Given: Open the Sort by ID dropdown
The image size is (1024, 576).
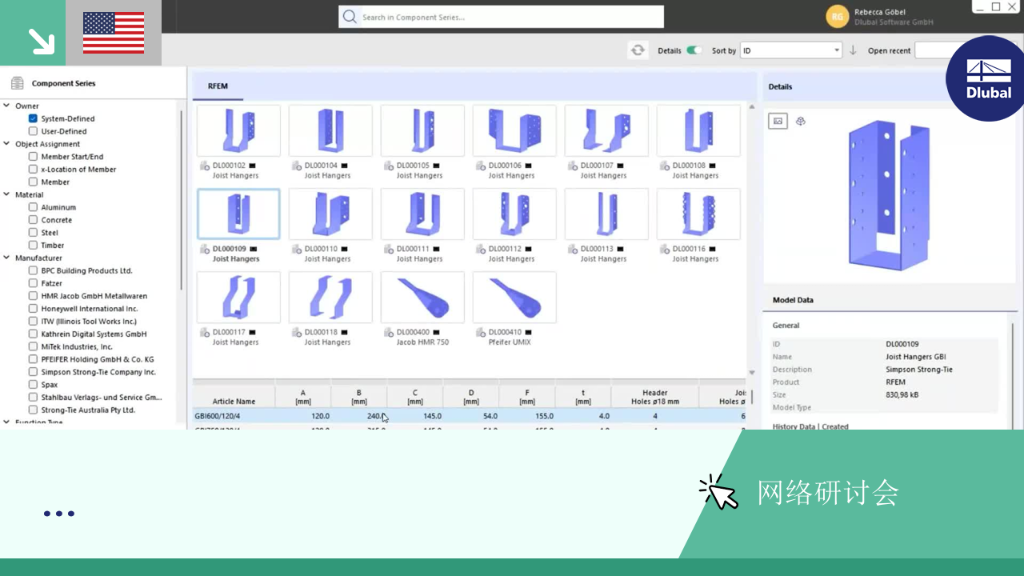Looking at the screenshot, I should click(x=791, y=50).
